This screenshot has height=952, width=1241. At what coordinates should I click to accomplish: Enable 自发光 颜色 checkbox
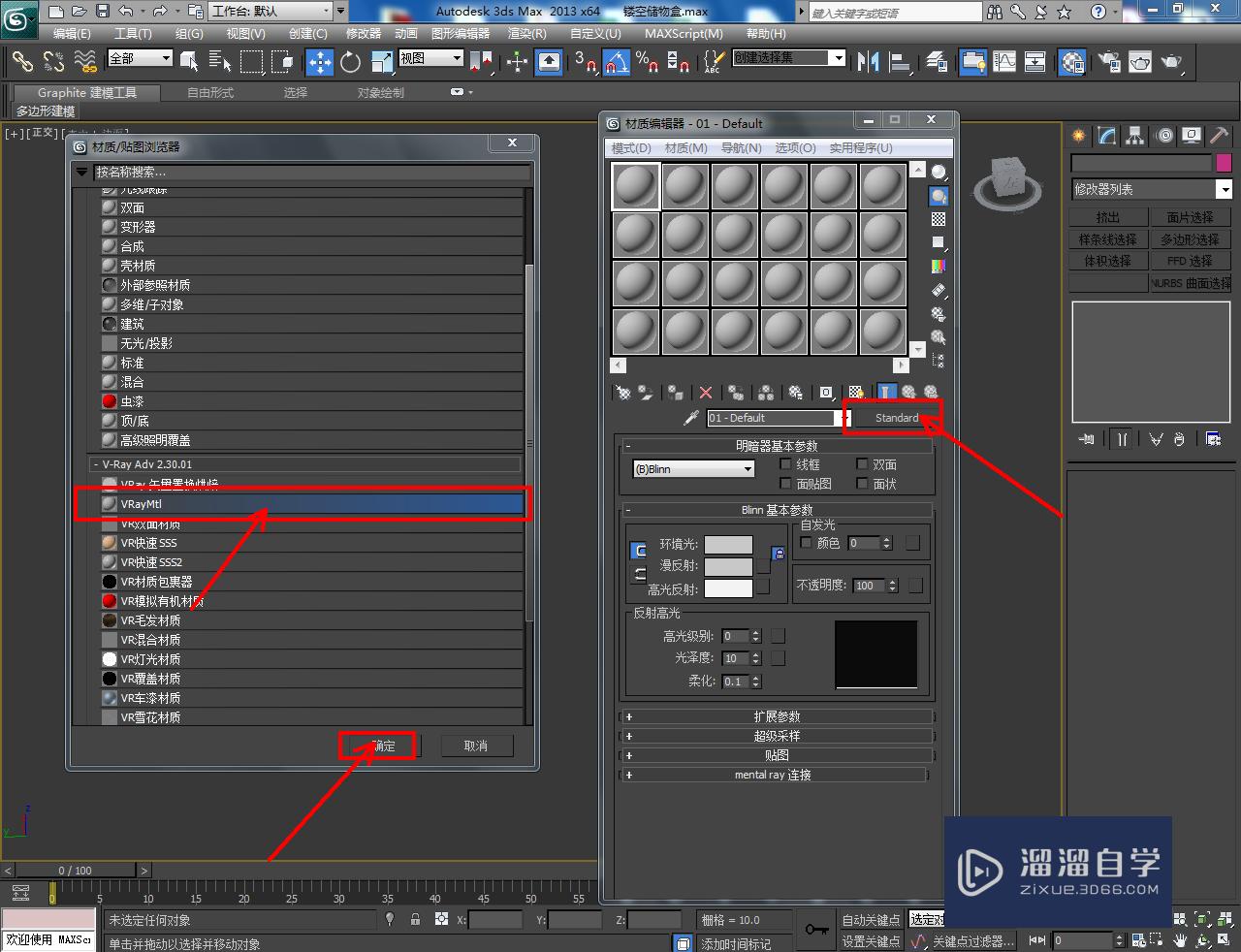tap(806, 543)
